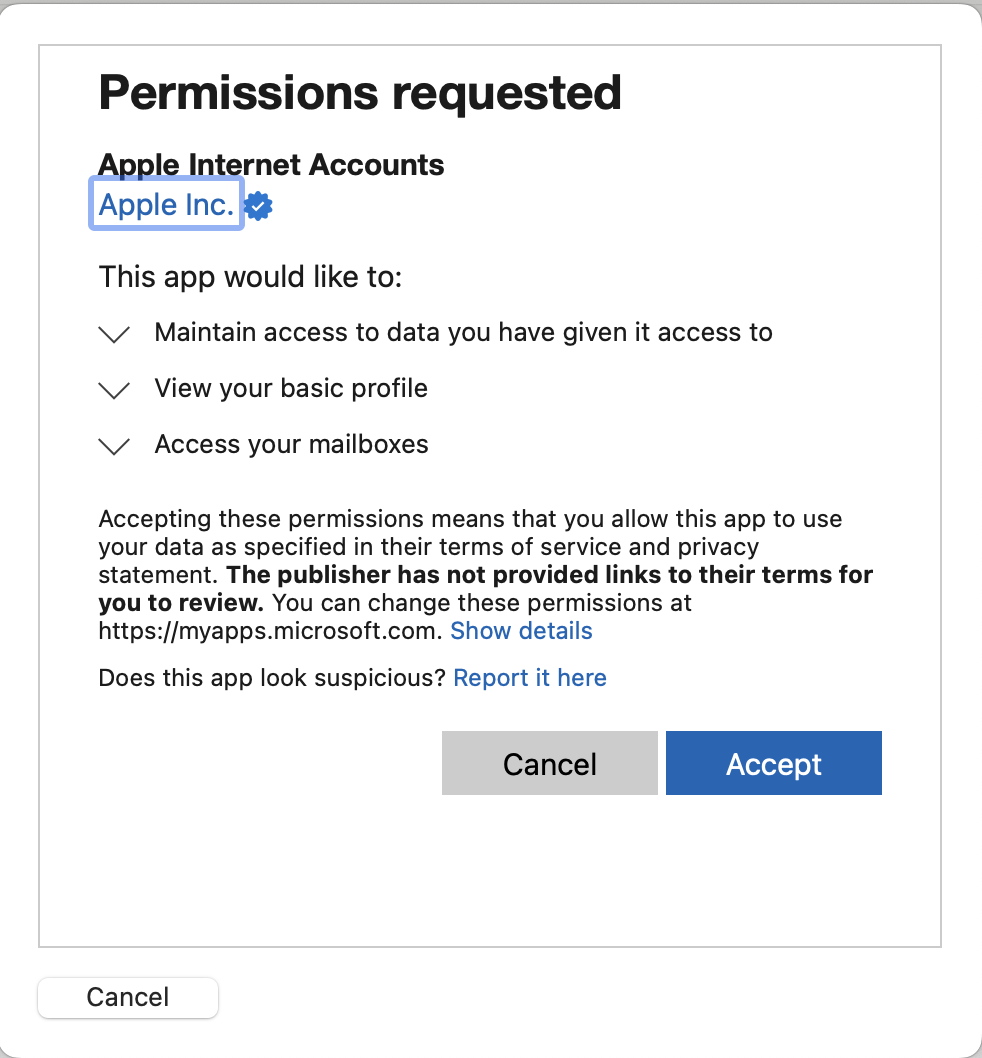Image resolution: width=982 pixels, height=1058 pixels.
Task: Click the 'Access your mailboxes' permission text
Action: pos(291,444)
